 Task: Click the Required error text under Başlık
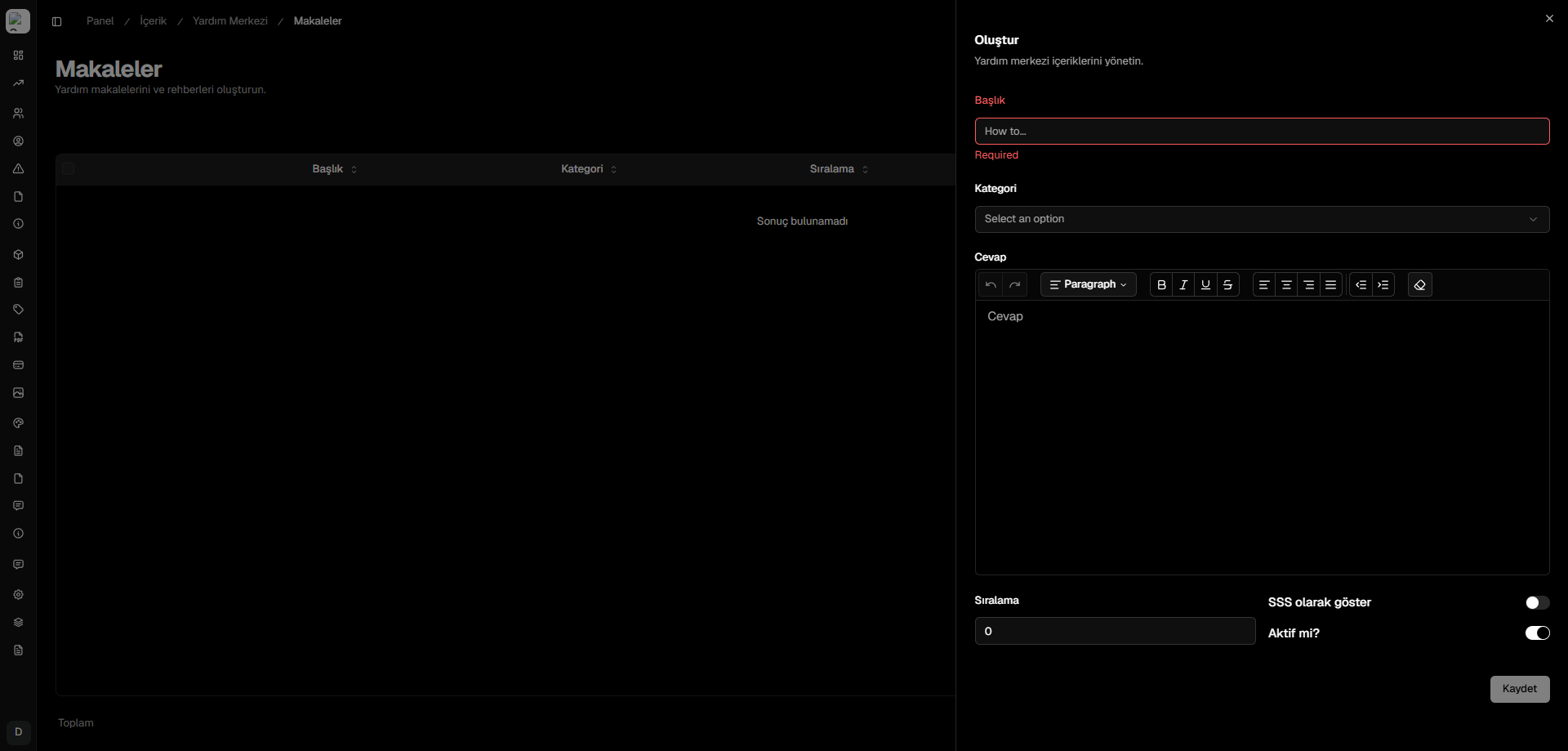996,155
